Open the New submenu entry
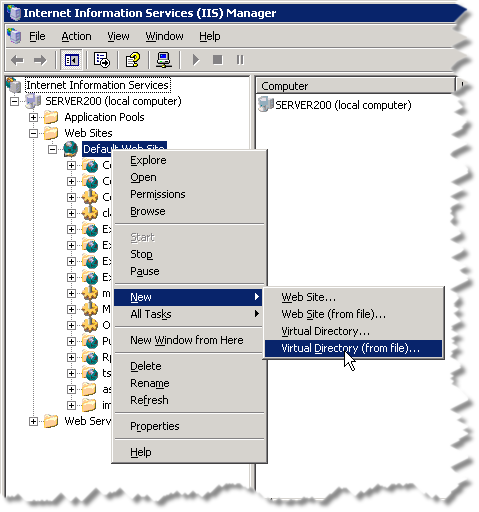Screen dimensions: 479x512 (188, 297)
